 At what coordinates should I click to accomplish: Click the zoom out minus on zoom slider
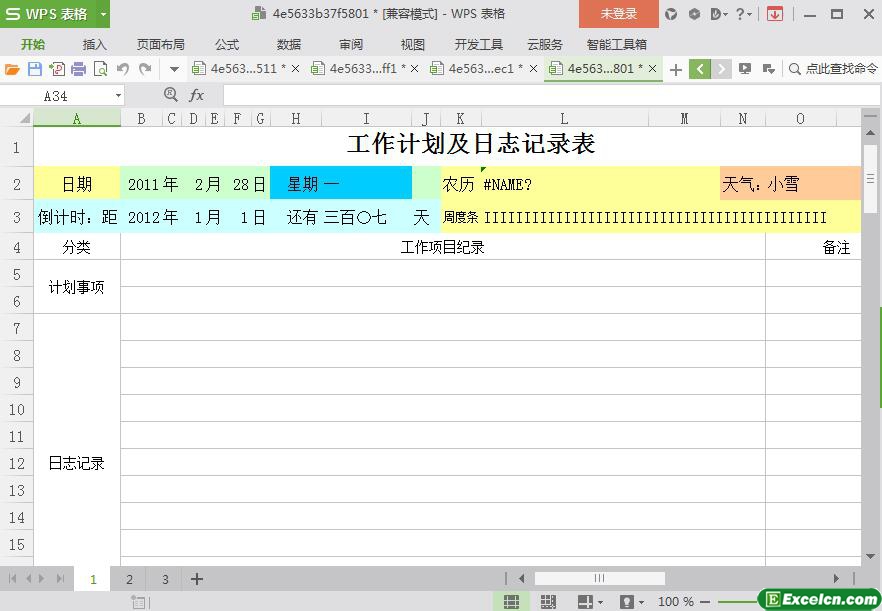point(705,602)
